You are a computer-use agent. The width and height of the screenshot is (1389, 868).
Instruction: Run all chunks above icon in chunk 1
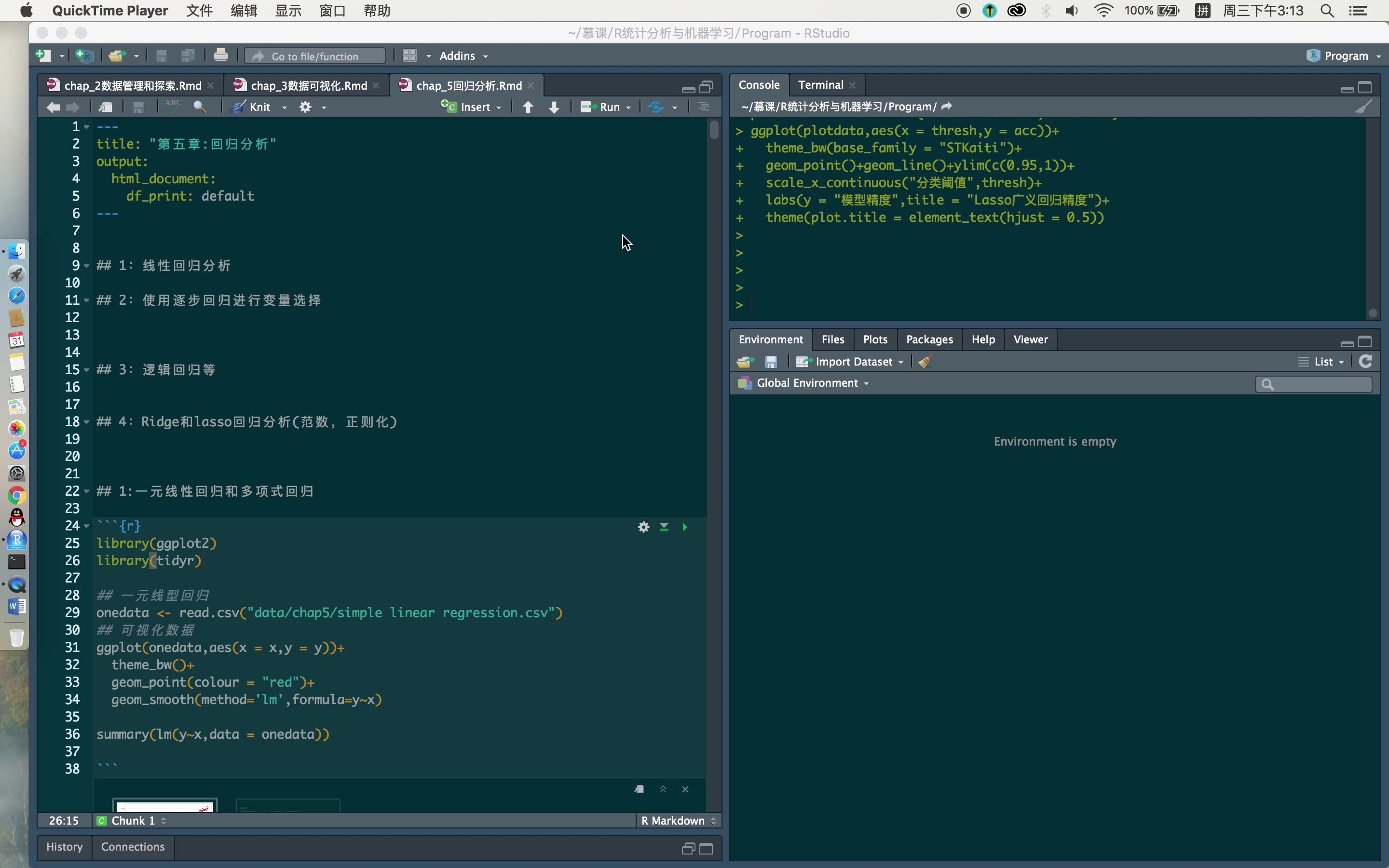[664, 527]
